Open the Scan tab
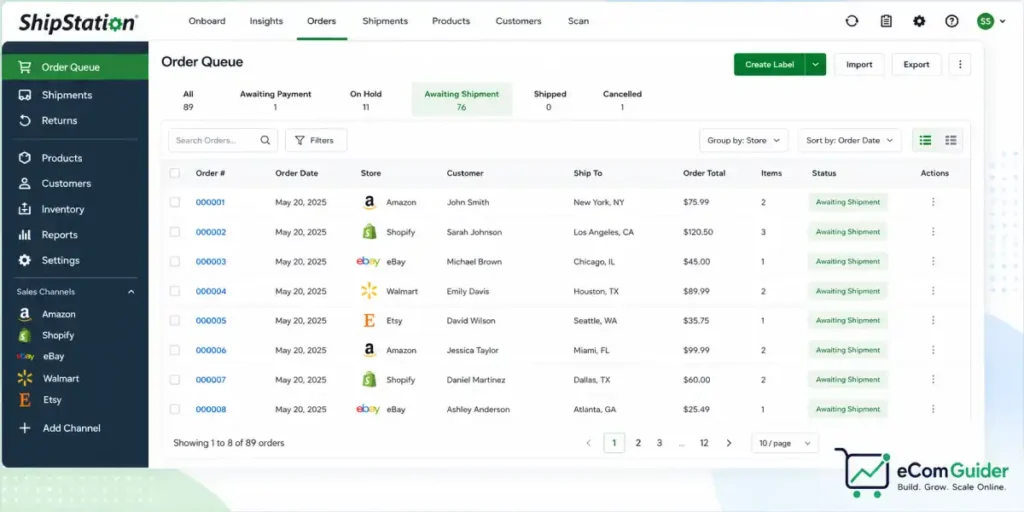 (578, 21)
